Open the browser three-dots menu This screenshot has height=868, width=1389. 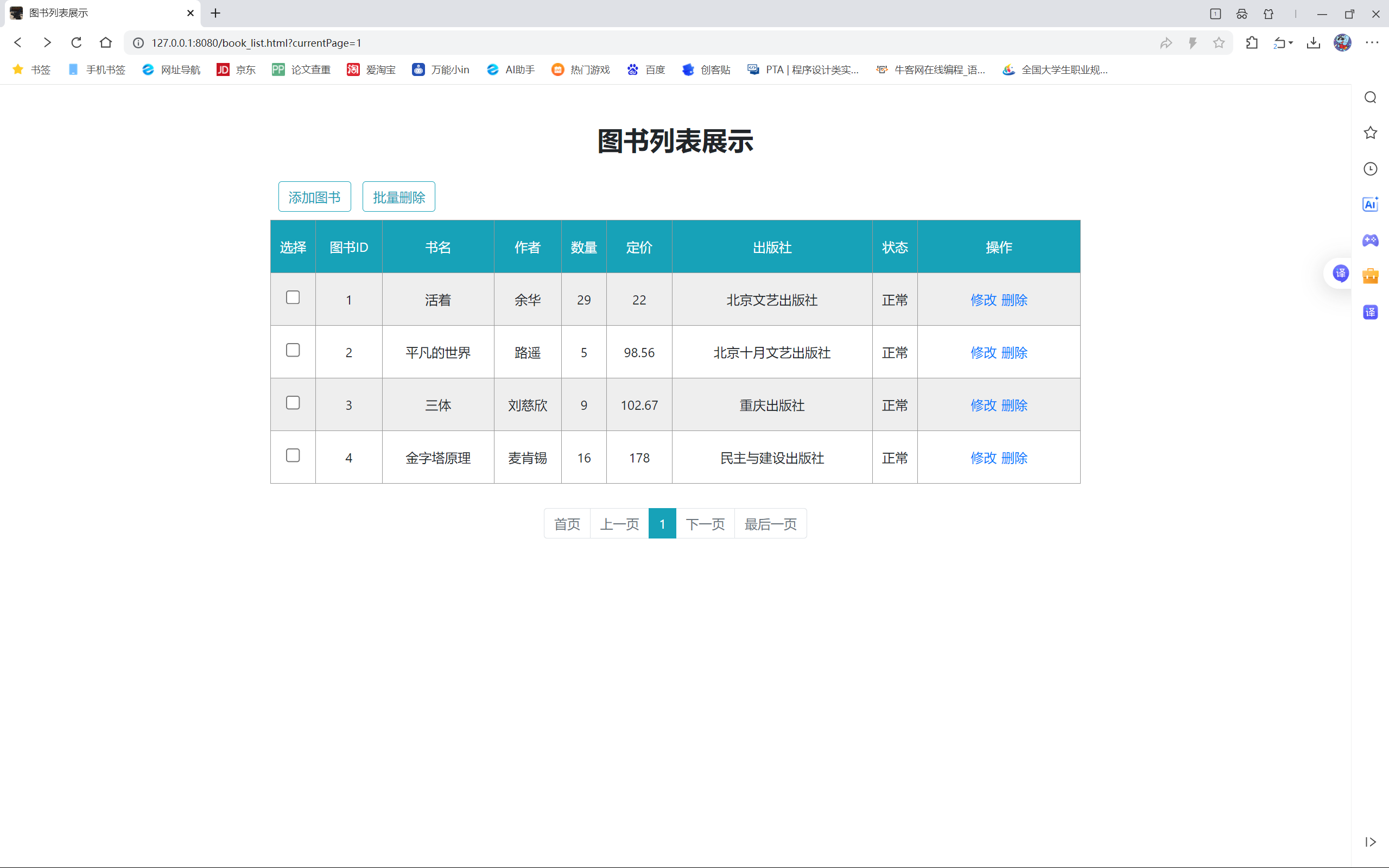click(x=1372, y=42)
